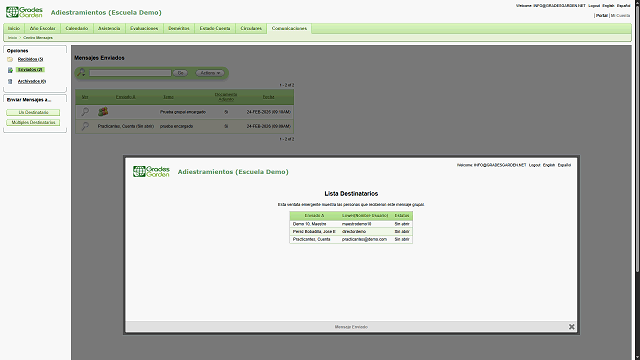
Task: Click the group recipients people icon
Action: click(x=103, y=111)
